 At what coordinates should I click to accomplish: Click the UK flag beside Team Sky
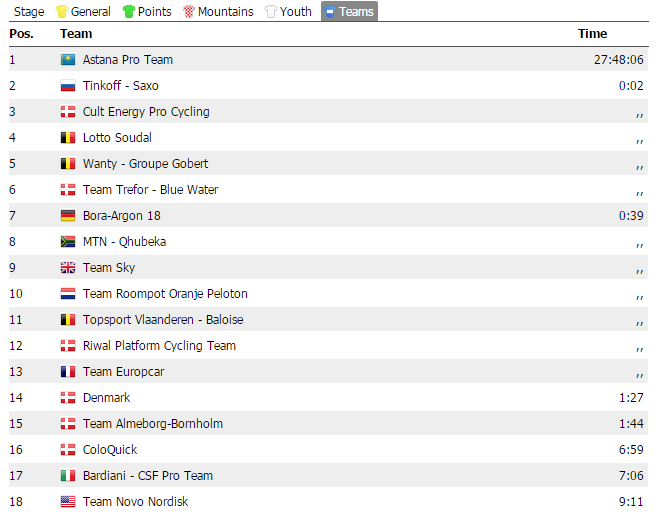(68, 268)
